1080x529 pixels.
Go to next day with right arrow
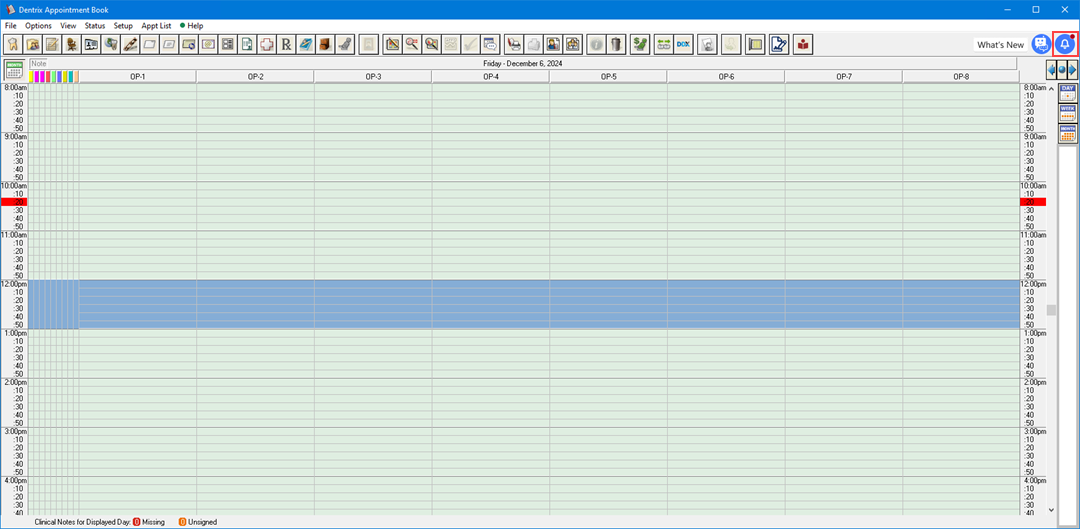pyautogui.click(x=1073, y=70)
